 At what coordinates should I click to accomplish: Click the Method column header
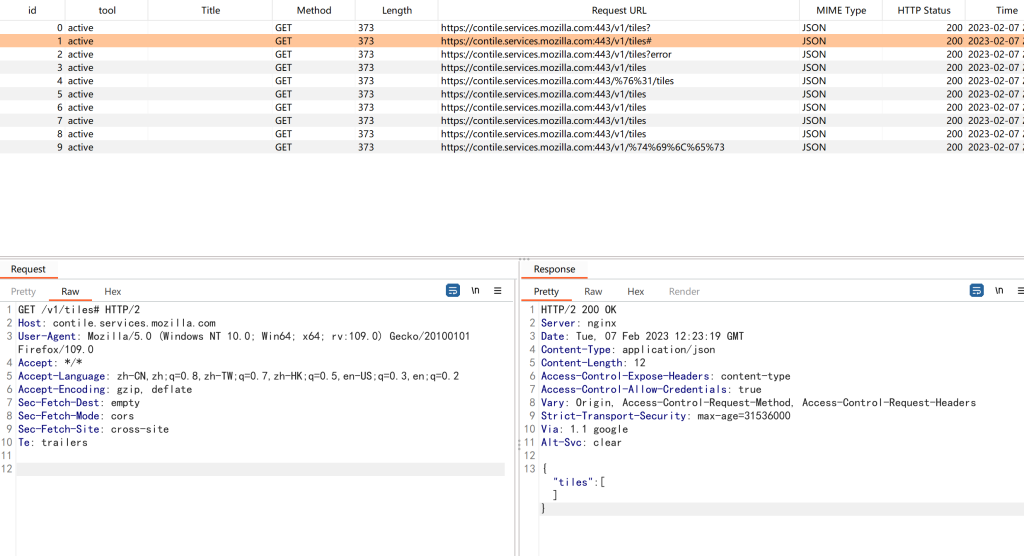coord(313,10)
